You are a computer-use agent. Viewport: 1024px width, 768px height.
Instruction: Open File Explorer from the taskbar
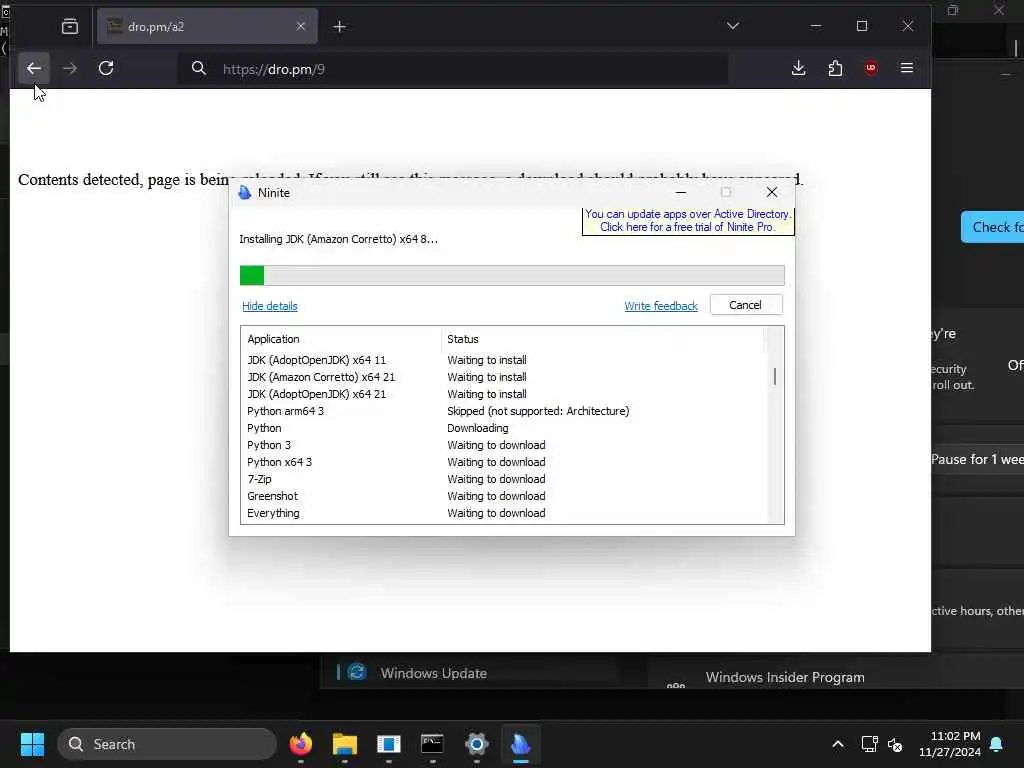345,744
